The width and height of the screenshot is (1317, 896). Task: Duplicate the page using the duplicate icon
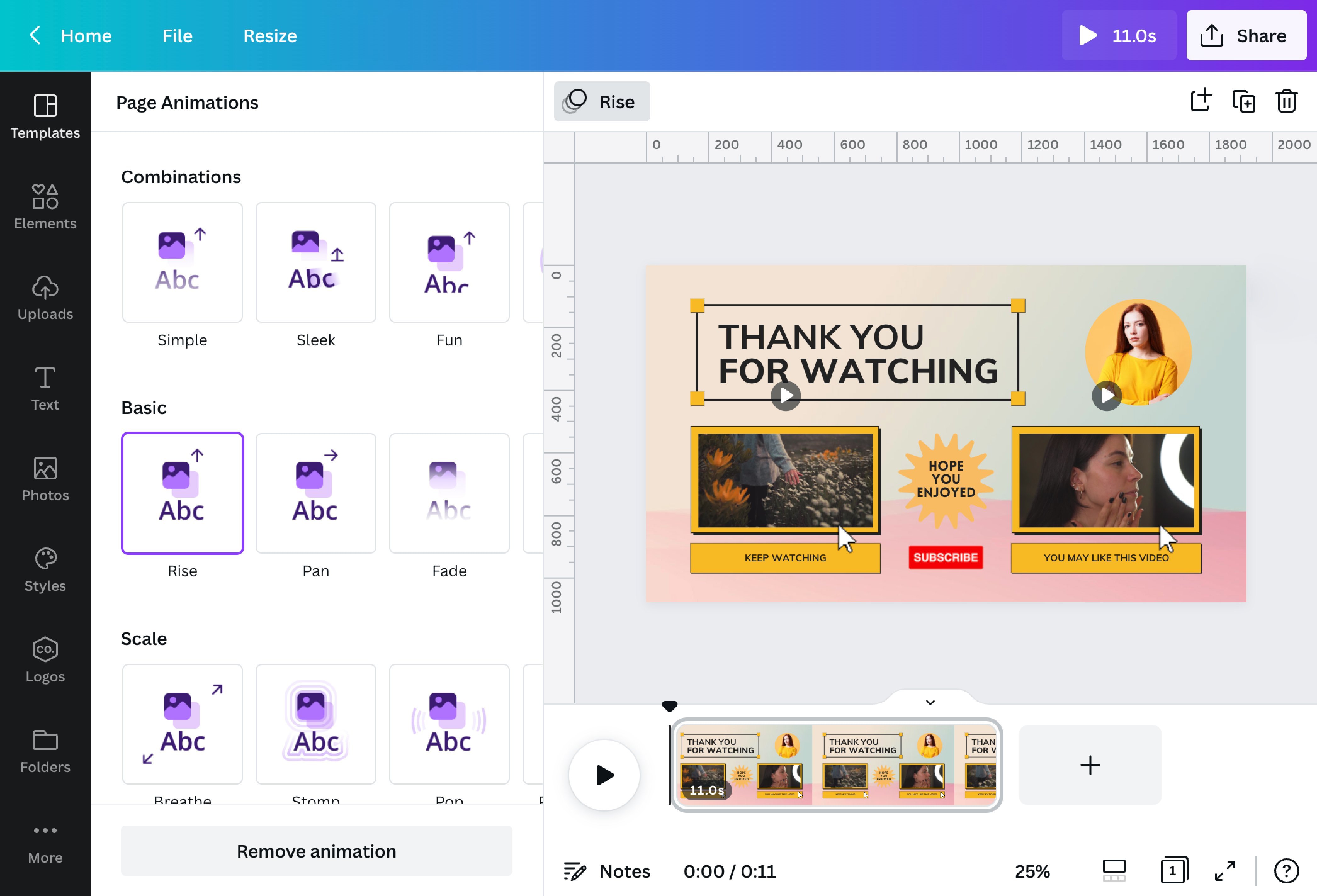coord(1243,101)
